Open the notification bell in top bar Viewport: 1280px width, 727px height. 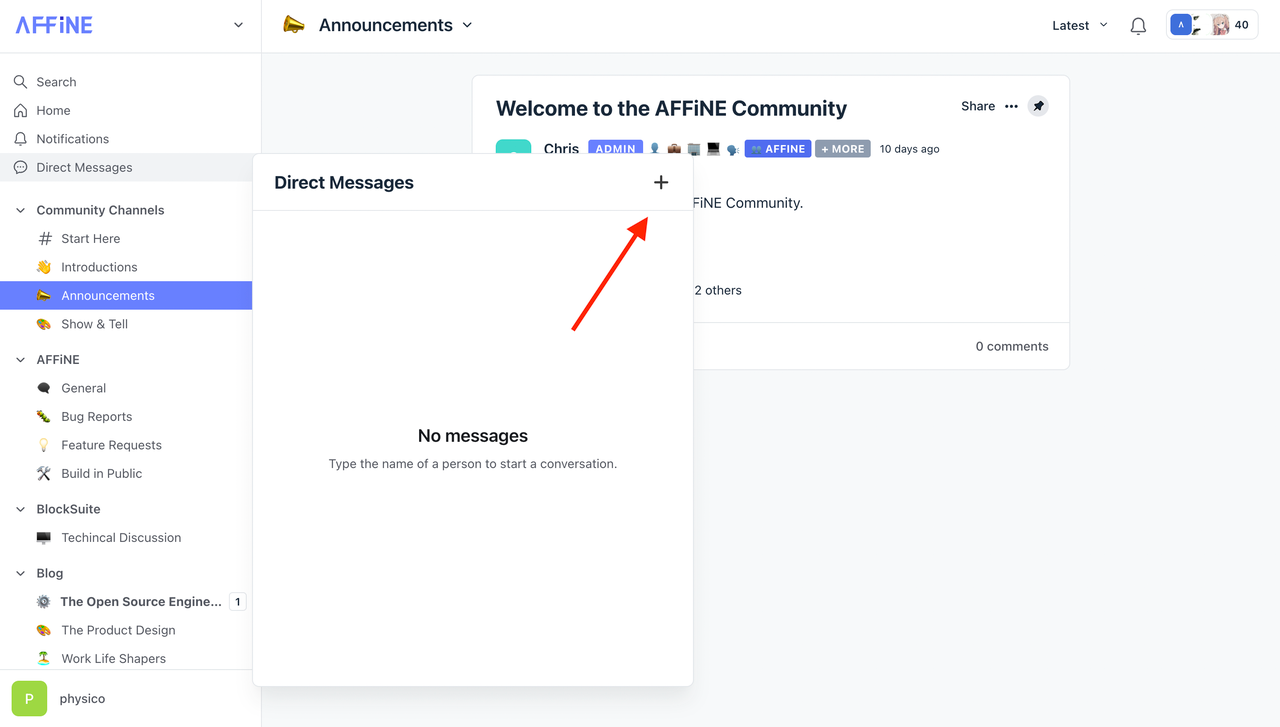(x=1138, y=26)
